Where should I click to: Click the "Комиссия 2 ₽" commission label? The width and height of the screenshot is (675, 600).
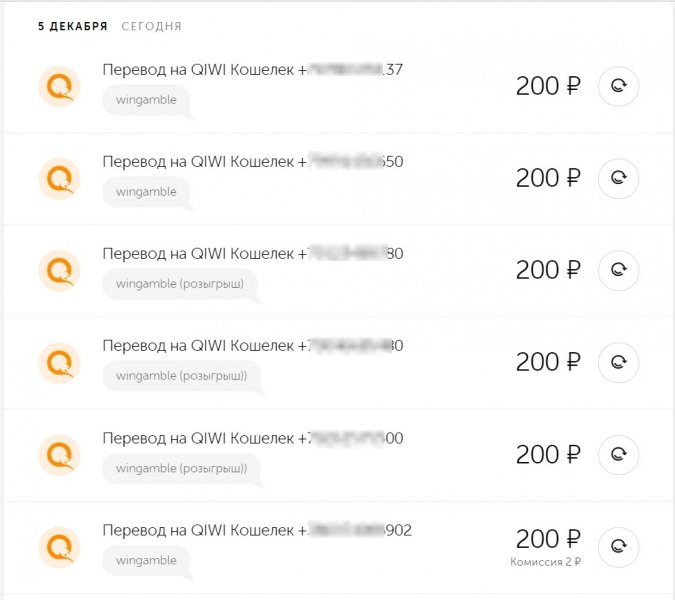pyautogui.click(x=545, y=562)
